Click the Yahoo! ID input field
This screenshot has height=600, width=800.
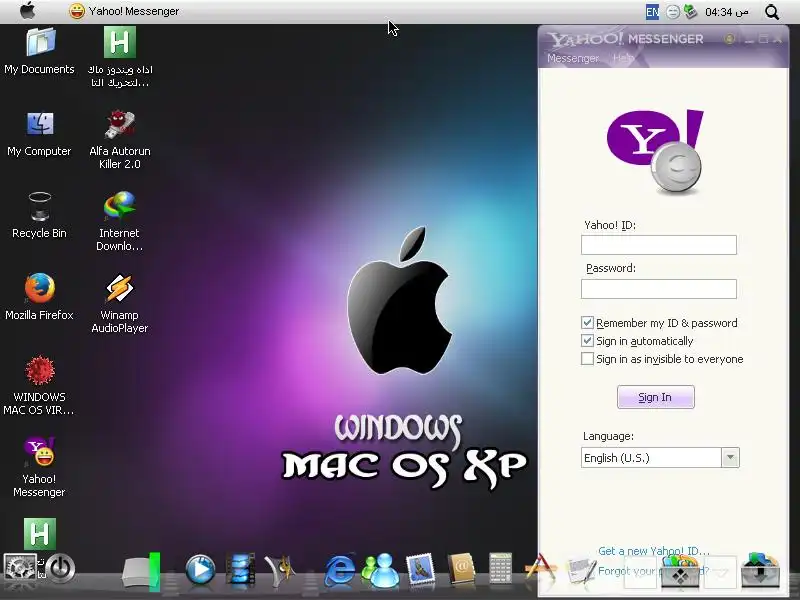(659, 245)
